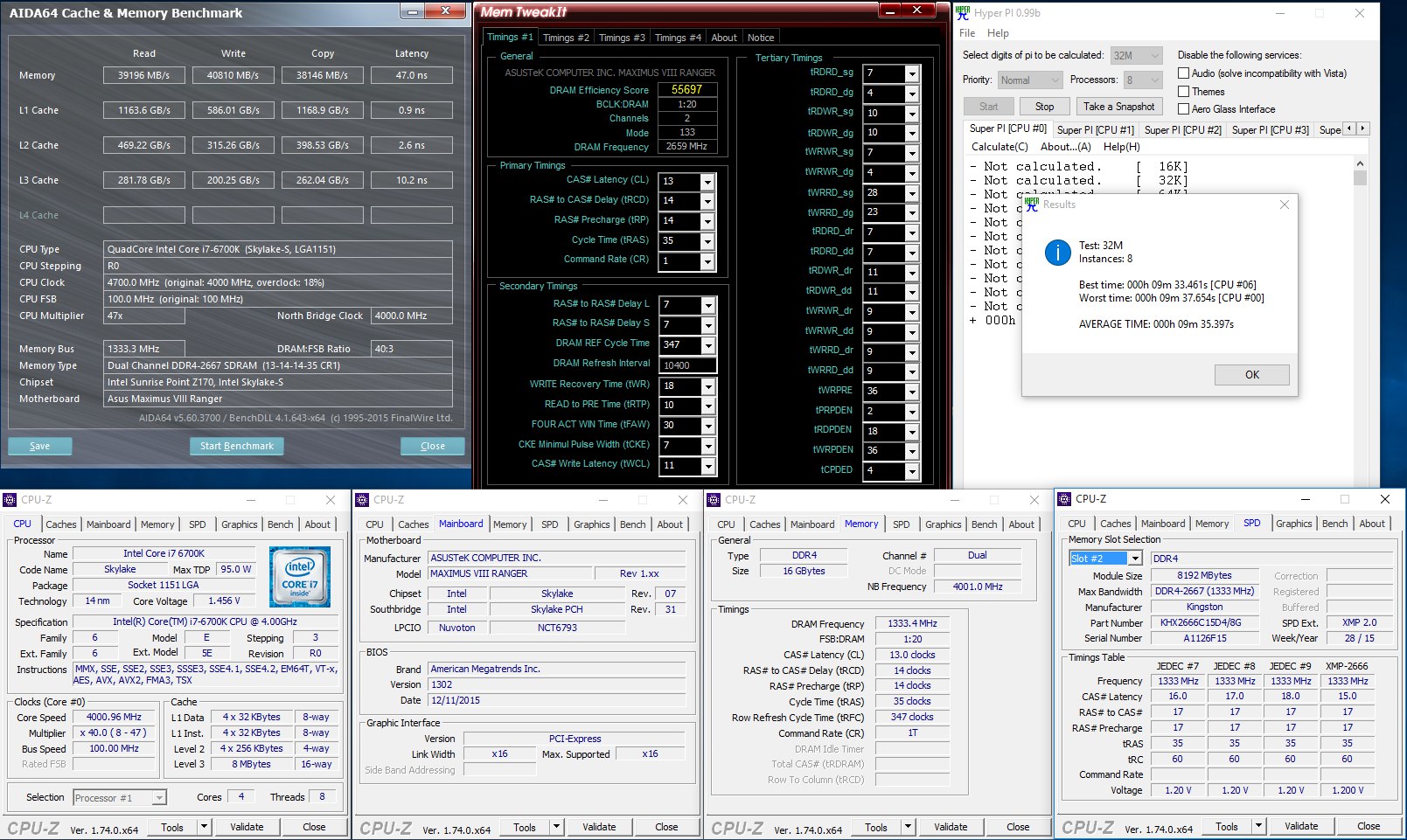Click Validate in CPU-Z Memory window
This screenshot has width=1407, height=840.
tap(951, 827)
